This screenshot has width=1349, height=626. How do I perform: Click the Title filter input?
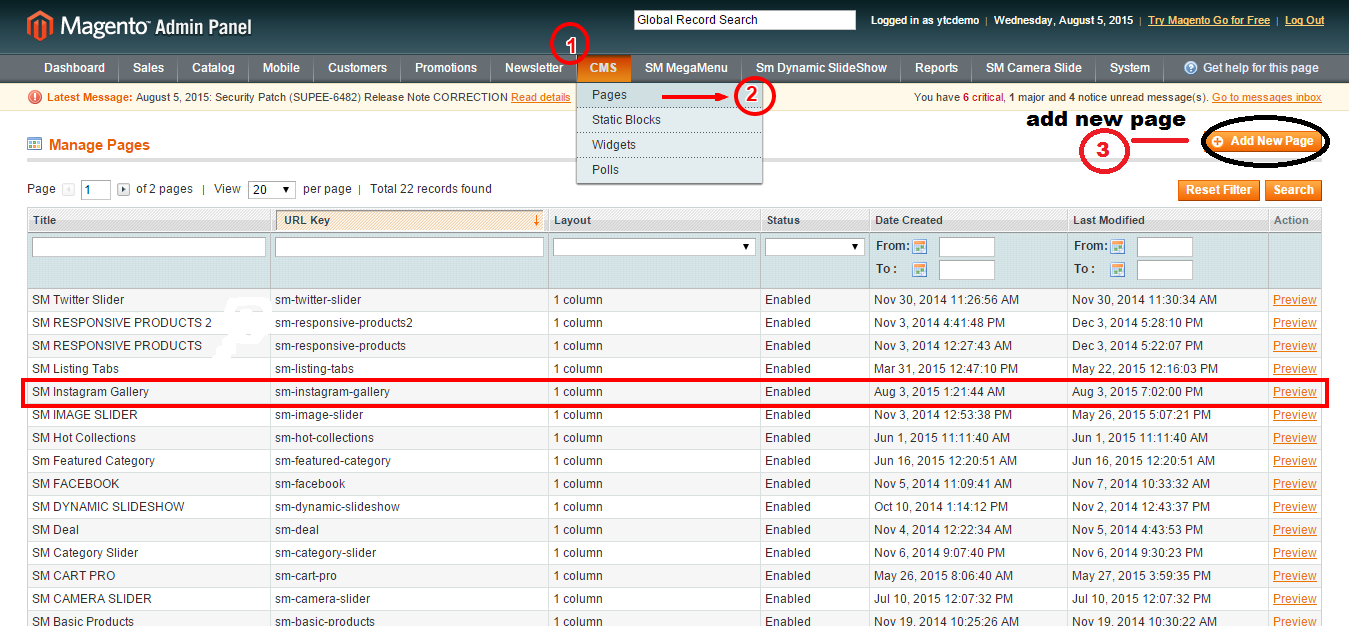click(149, 246)
